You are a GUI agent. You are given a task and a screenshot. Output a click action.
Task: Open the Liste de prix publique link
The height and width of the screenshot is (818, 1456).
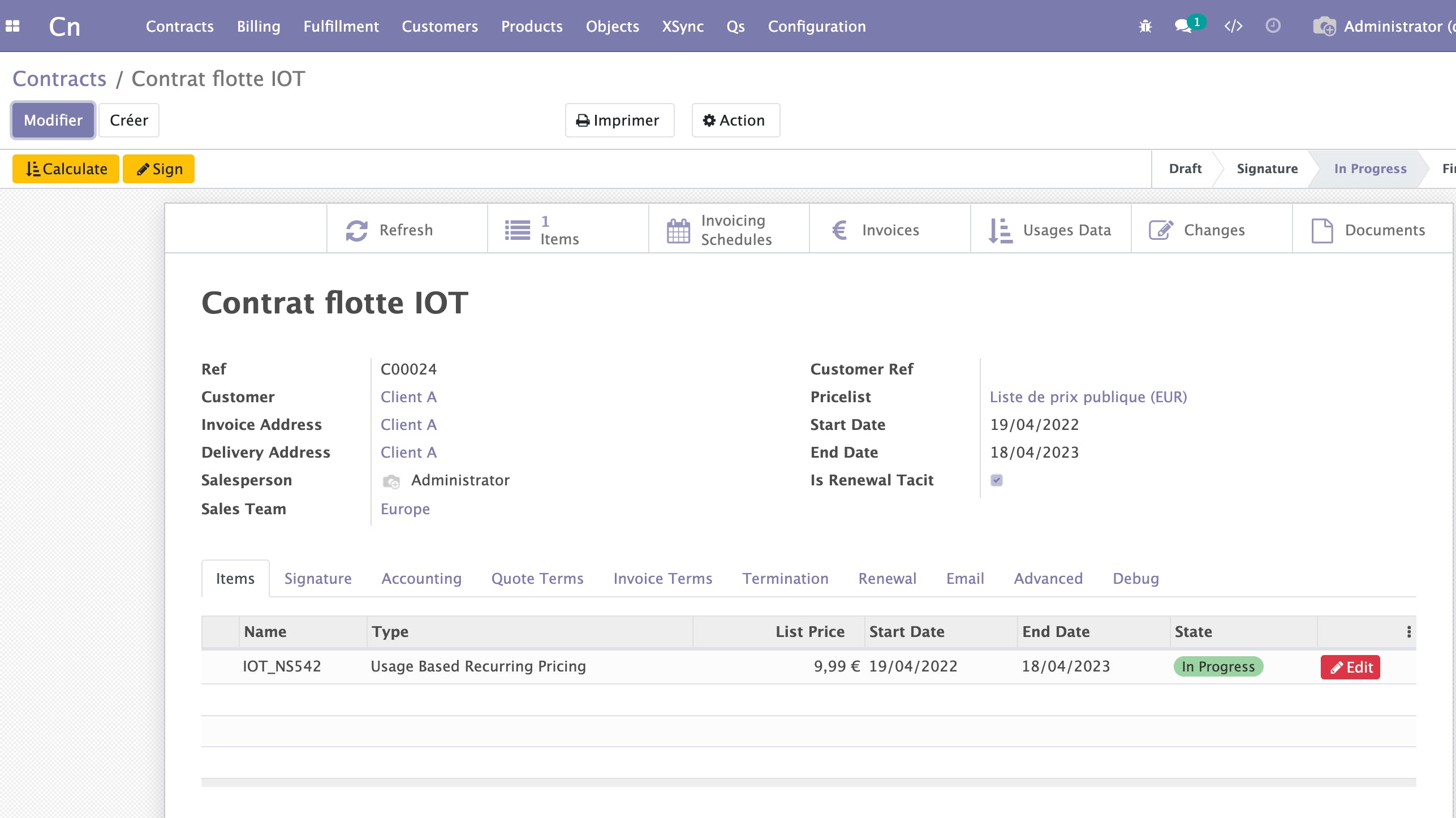click(x=1088, y=397)
